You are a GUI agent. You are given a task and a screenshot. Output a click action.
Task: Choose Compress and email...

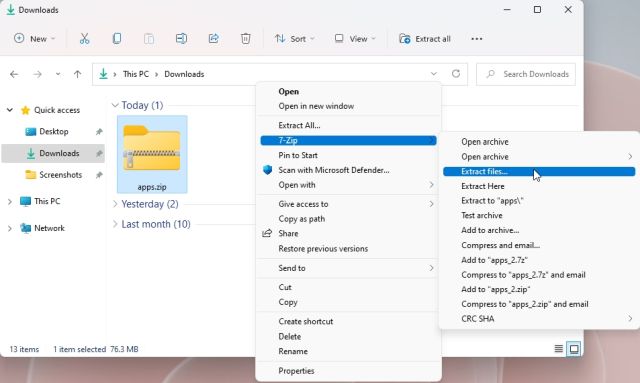coord(501,245)
